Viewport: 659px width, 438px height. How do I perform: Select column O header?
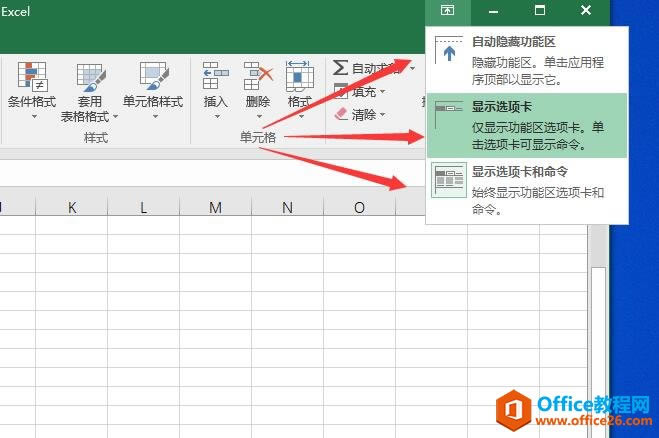click(359, 207)
